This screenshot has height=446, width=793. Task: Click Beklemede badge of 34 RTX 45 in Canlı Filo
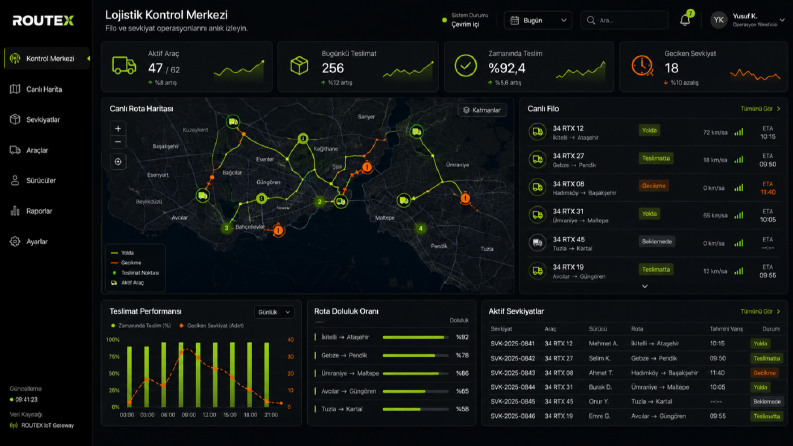656,242
